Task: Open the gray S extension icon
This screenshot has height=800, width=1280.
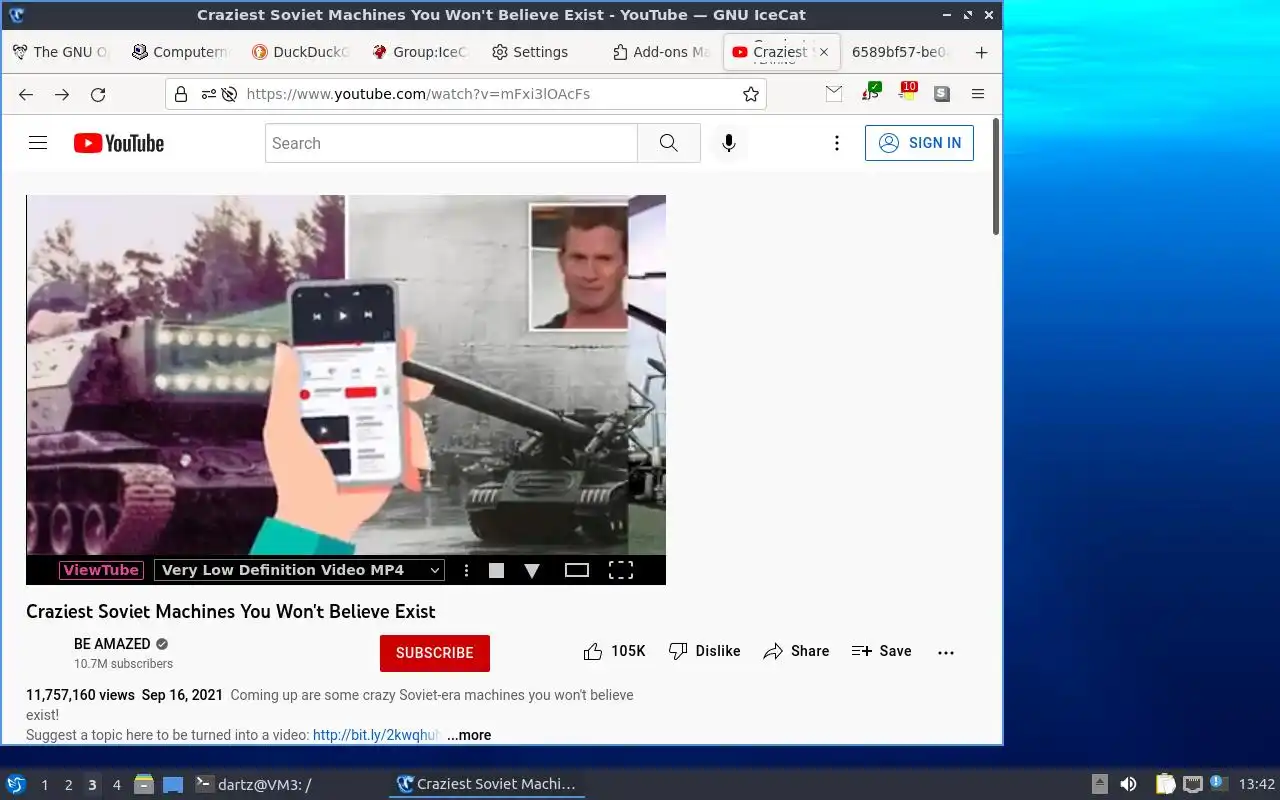Action: (942, 93)
